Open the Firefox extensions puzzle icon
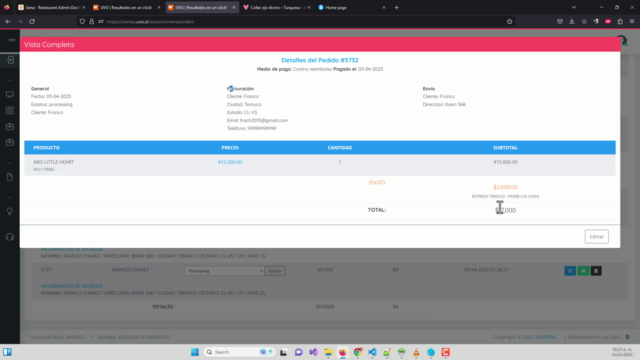This screenshot has height=360, width=640. point(620,22)
